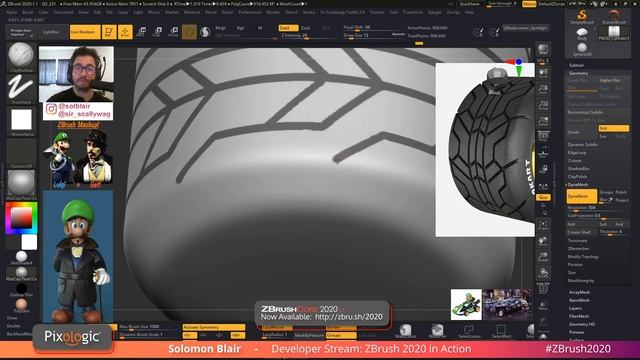Expand Modify Topology section

click(x=583, y=256)
